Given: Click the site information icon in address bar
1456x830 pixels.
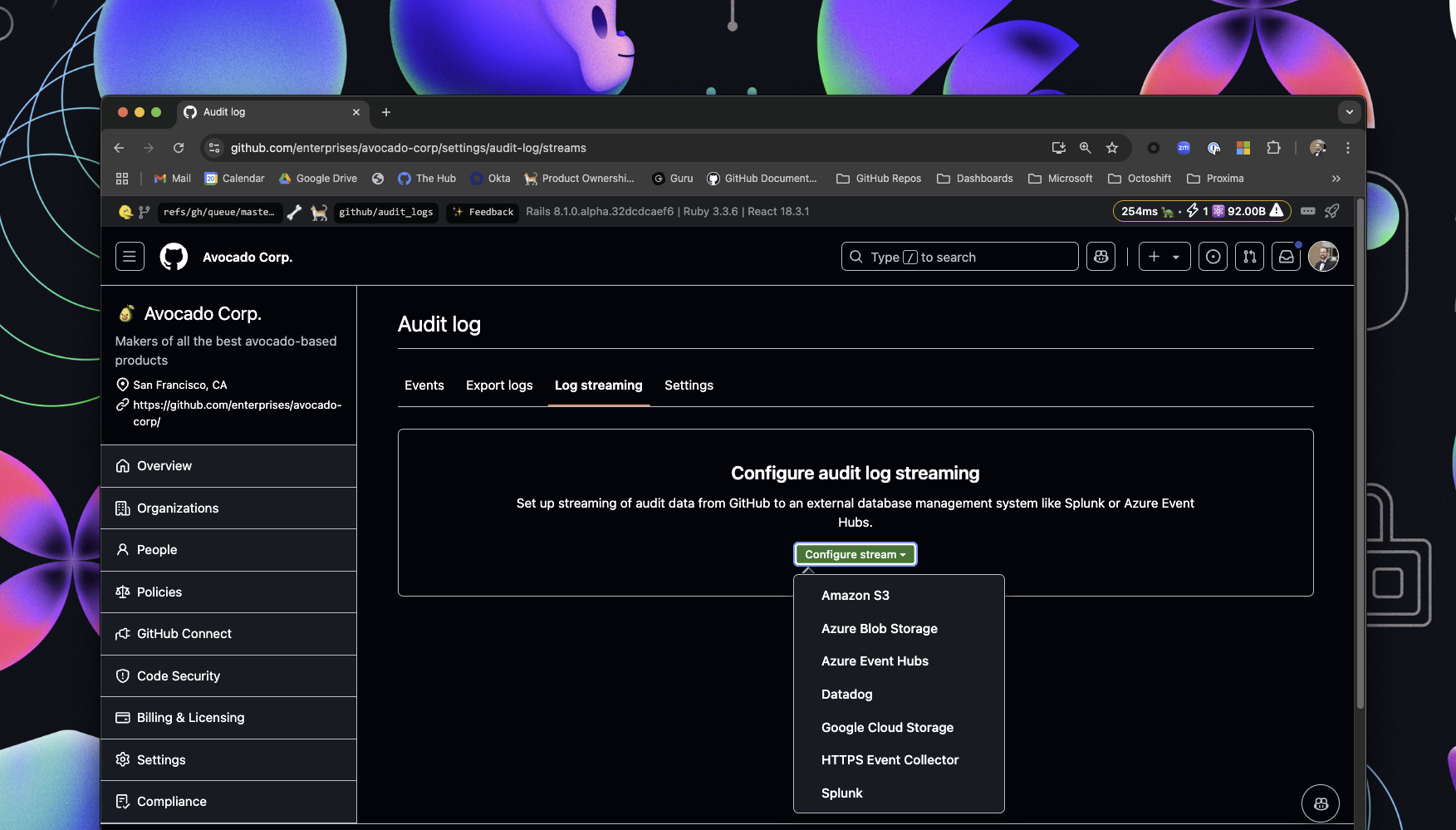Looking at the screenshot, I should (x=214, y=148).
